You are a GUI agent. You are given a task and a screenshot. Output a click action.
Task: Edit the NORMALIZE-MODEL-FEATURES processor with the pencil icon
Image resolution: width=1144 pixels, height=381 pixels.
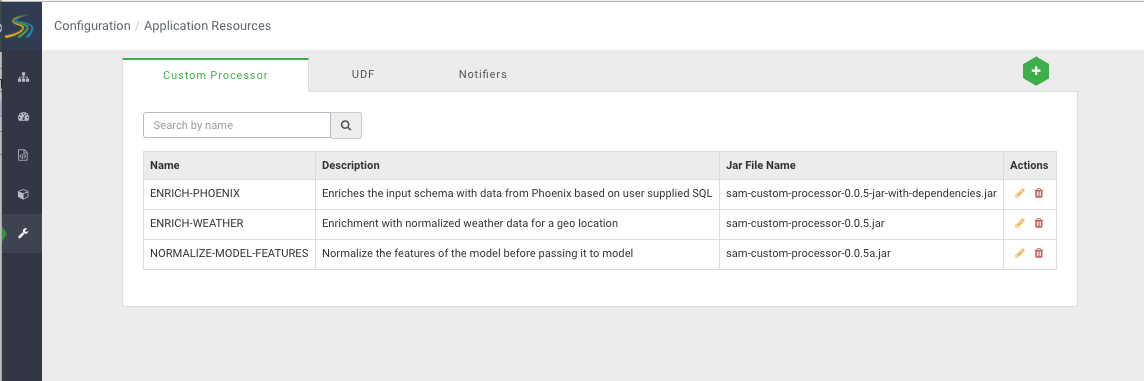[1019, 253]
